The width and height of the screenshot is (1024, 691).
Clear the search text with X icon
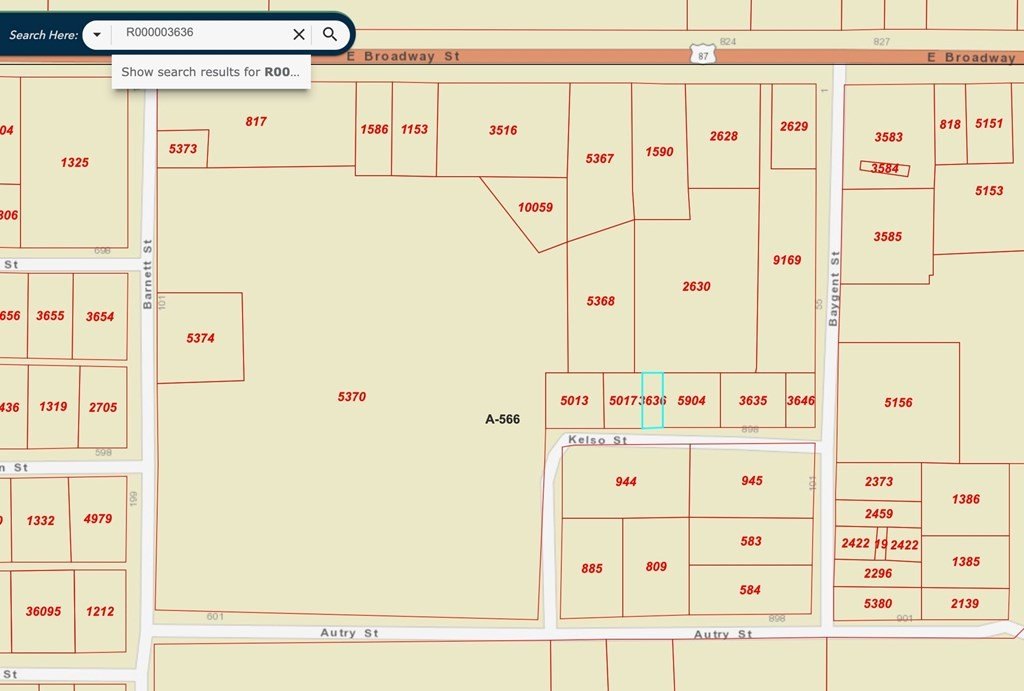298,34
